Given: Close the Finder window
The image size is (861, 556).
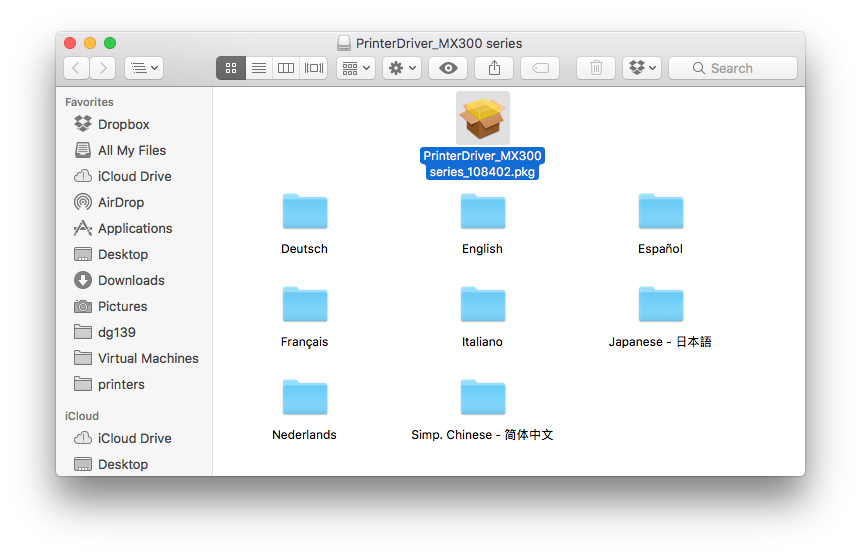Looking at the screenshot, I should (70, 43).
